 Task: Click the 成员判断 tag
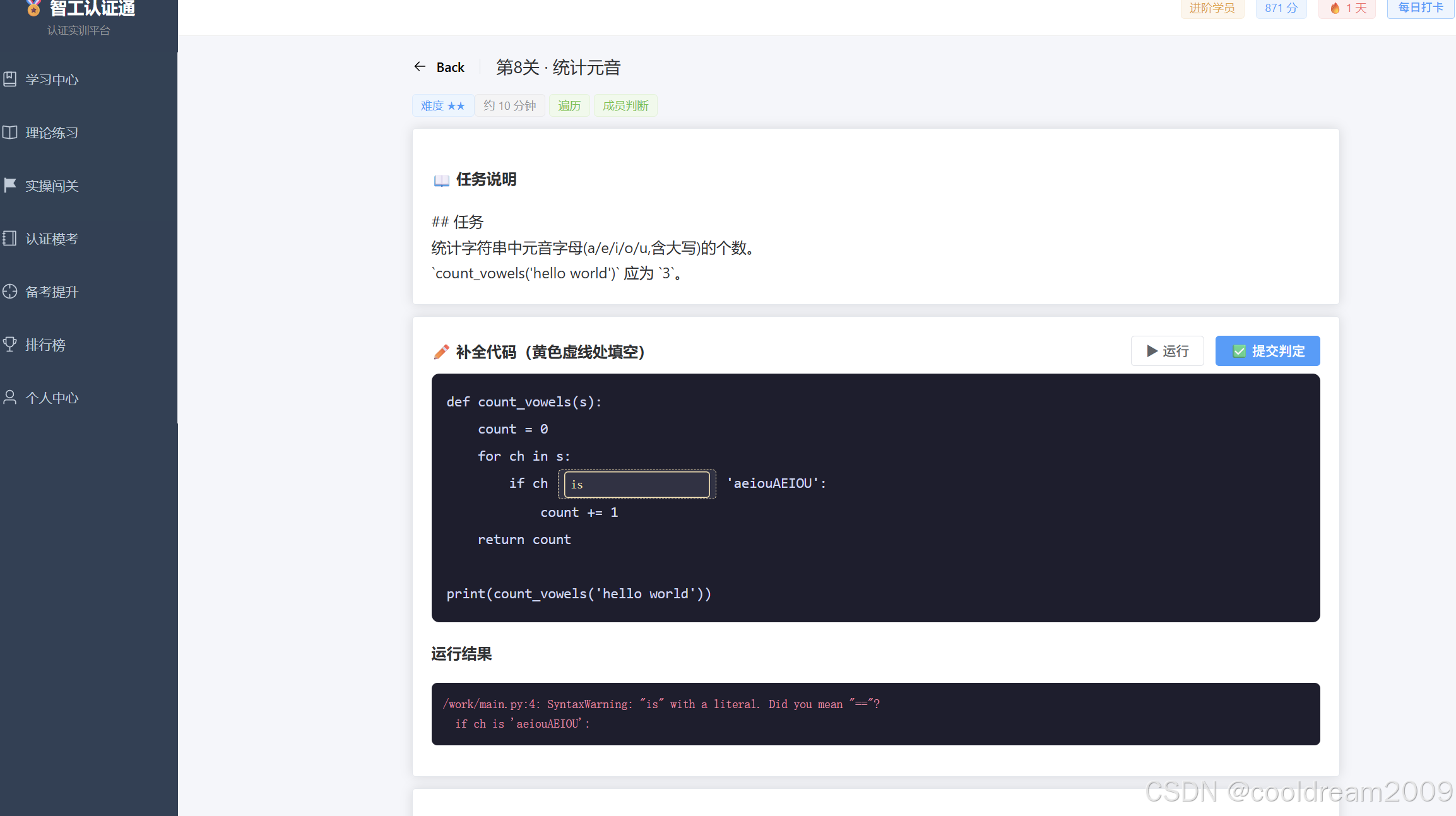coord(625,105)
